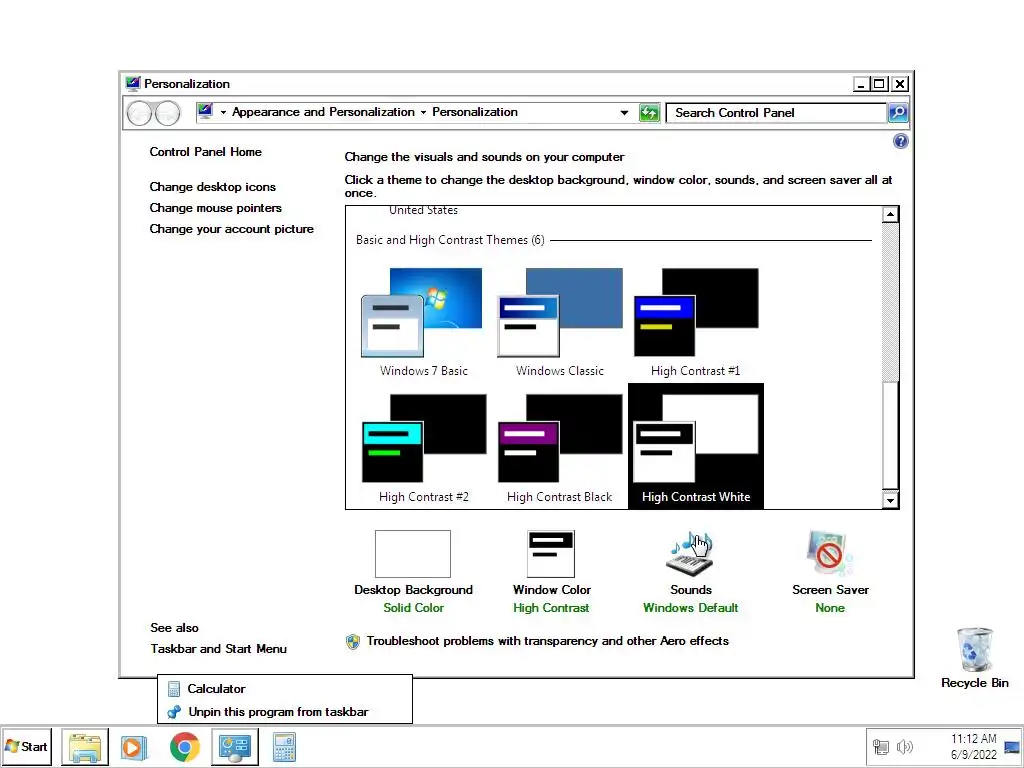
Task: Click Appearance and Personalization breadcrumb
Action: 323,112
